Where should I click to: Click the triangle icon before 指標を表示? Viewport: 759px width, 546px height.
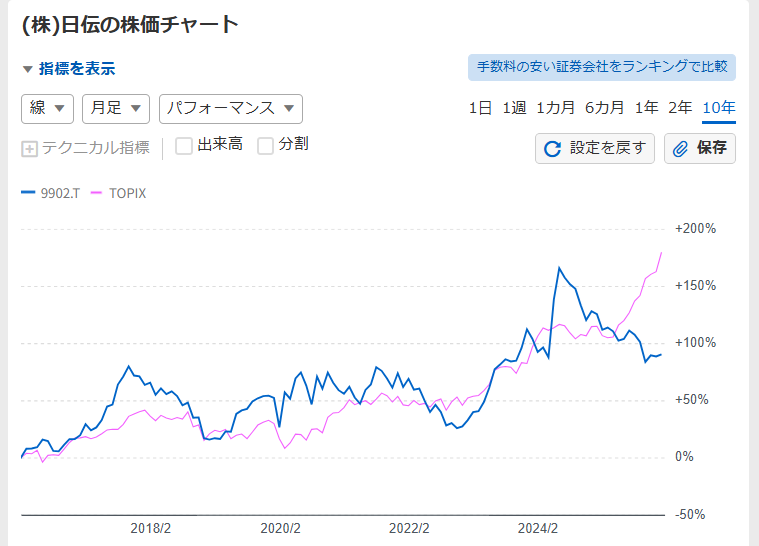click(27, 69)
